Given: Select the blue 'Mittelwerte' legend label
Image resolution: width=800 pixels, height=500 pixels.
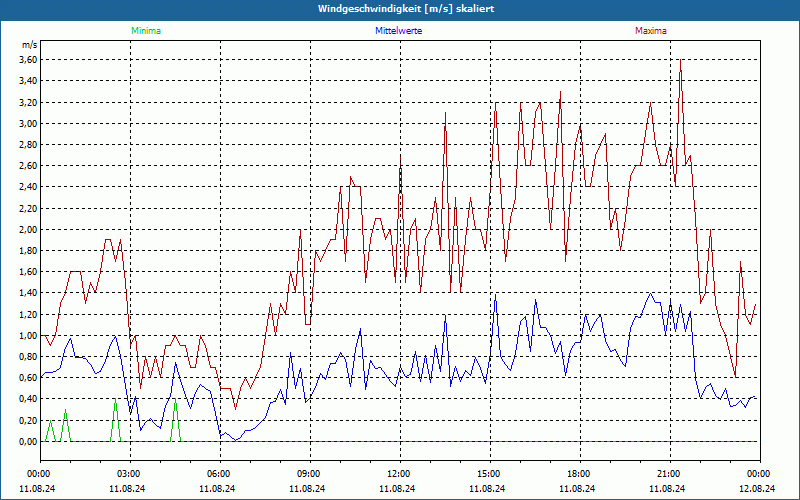Looking at the screenshot, I should [398, 31].
